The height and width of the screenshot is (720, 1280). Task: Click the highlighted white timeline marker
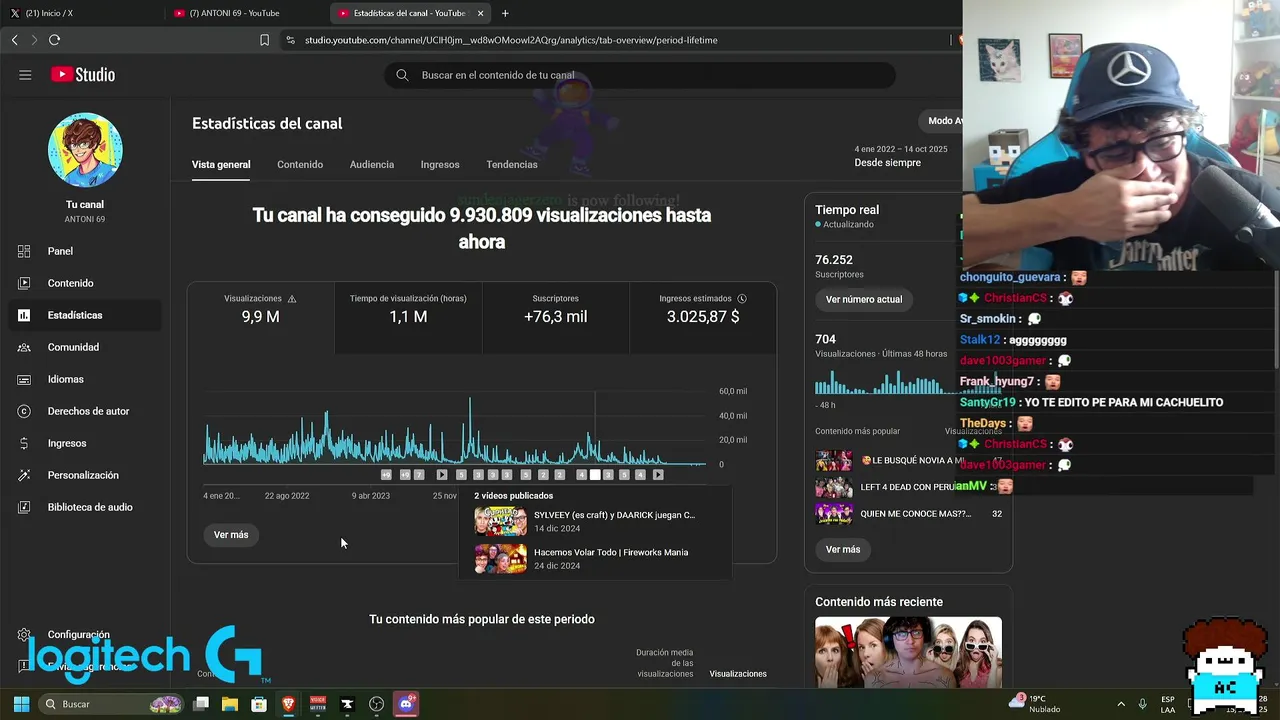595,475
